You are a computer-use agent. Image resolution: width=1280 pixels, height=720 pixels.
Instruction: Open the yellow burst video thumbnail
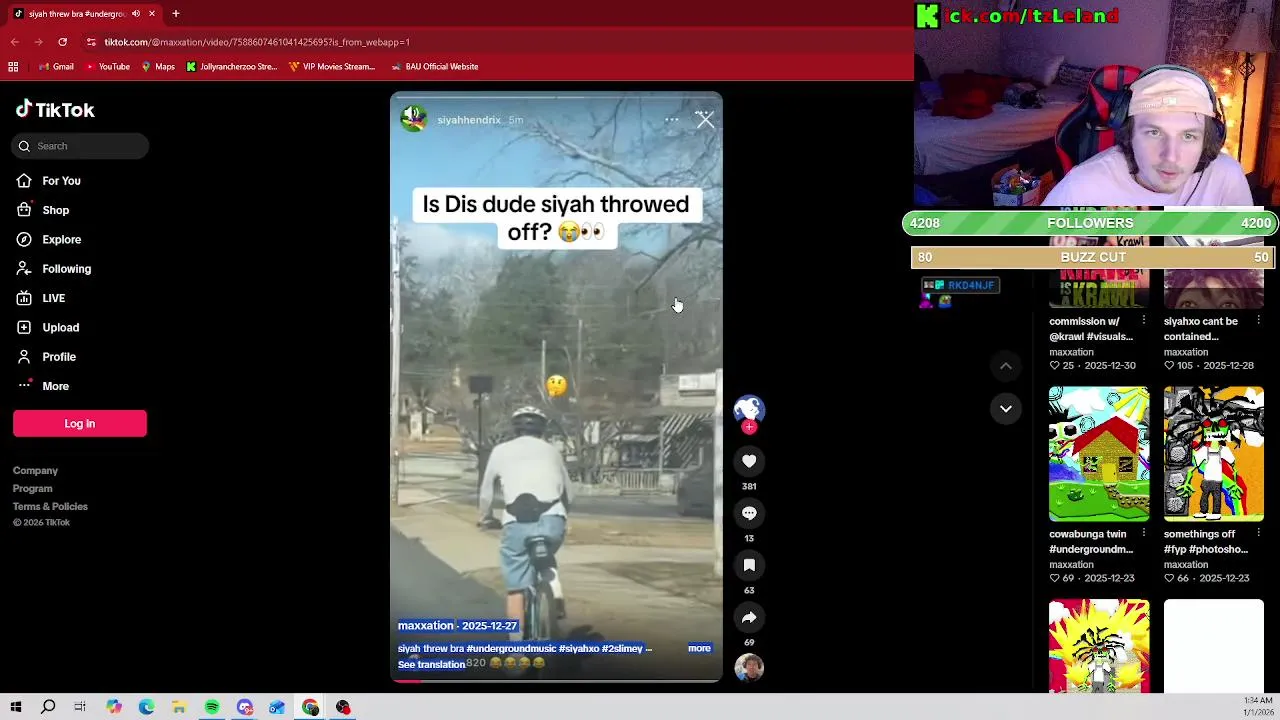tap(1099, 646)
